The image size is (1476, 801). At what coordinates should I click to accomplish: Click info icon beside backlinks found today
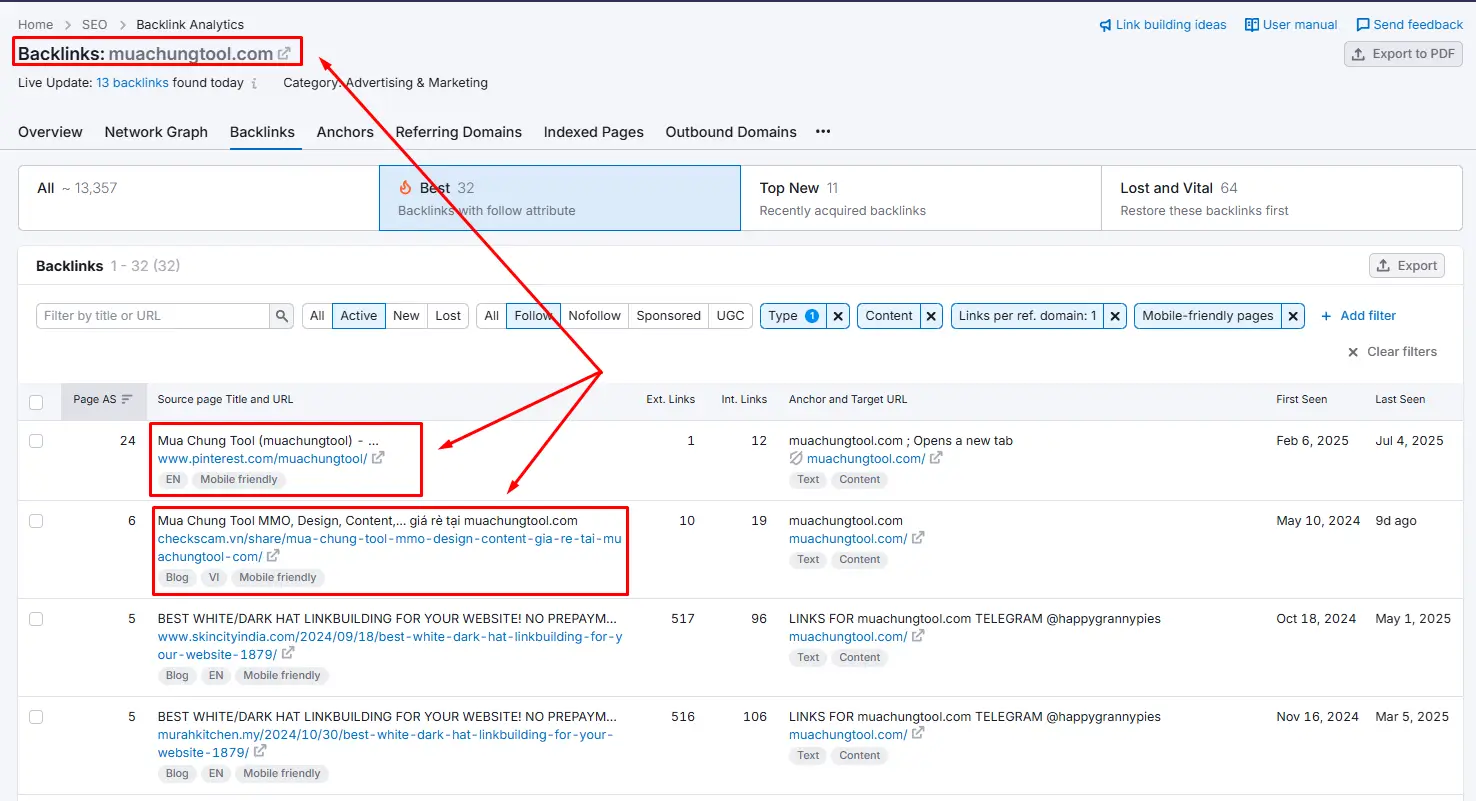(x=255, y=84)
